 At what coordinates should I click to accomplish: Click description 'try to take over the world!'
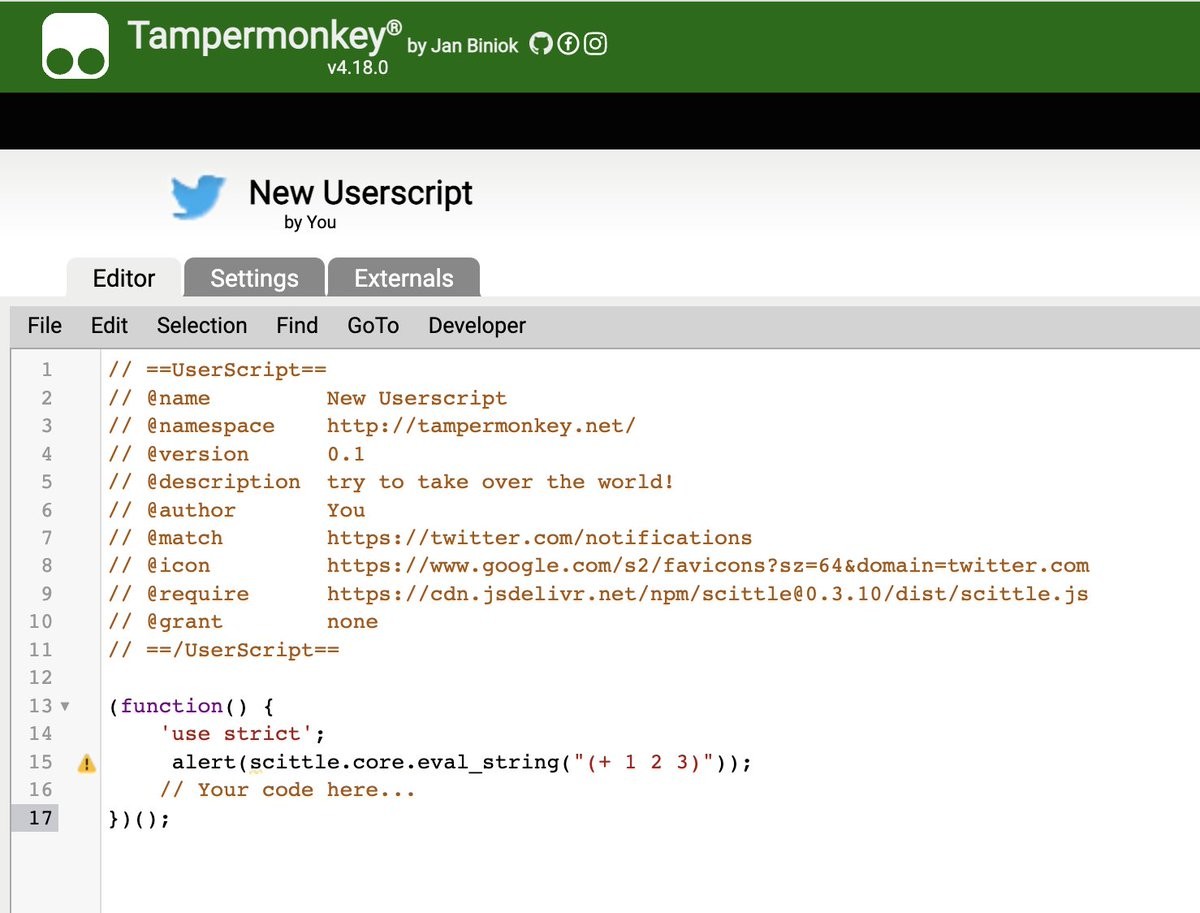coord(500,482)
